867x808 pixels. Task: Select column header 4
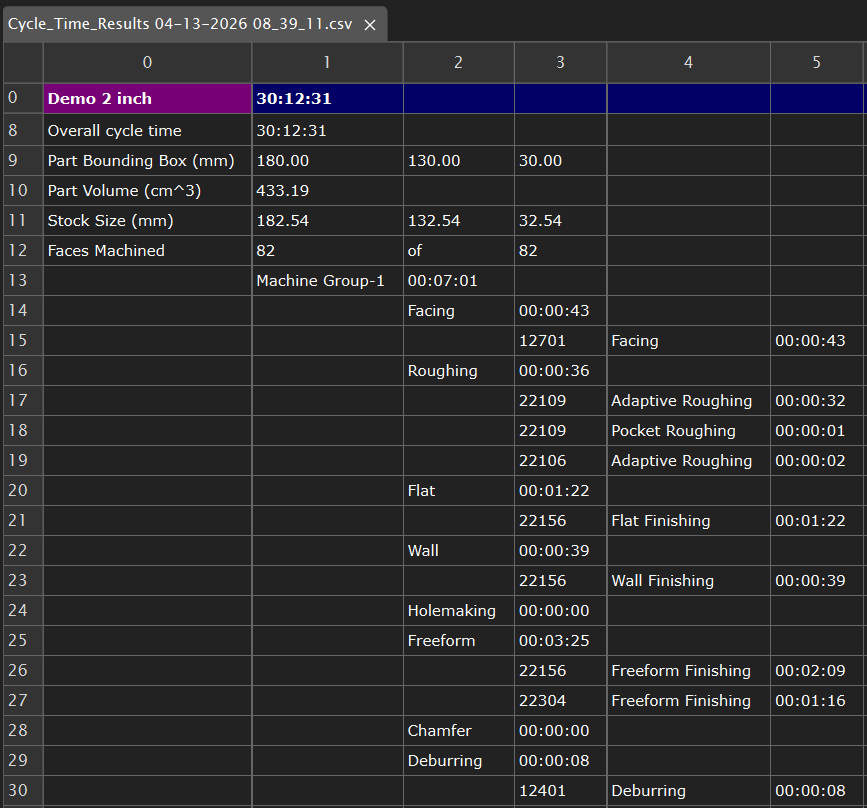[x=688, y=62]
